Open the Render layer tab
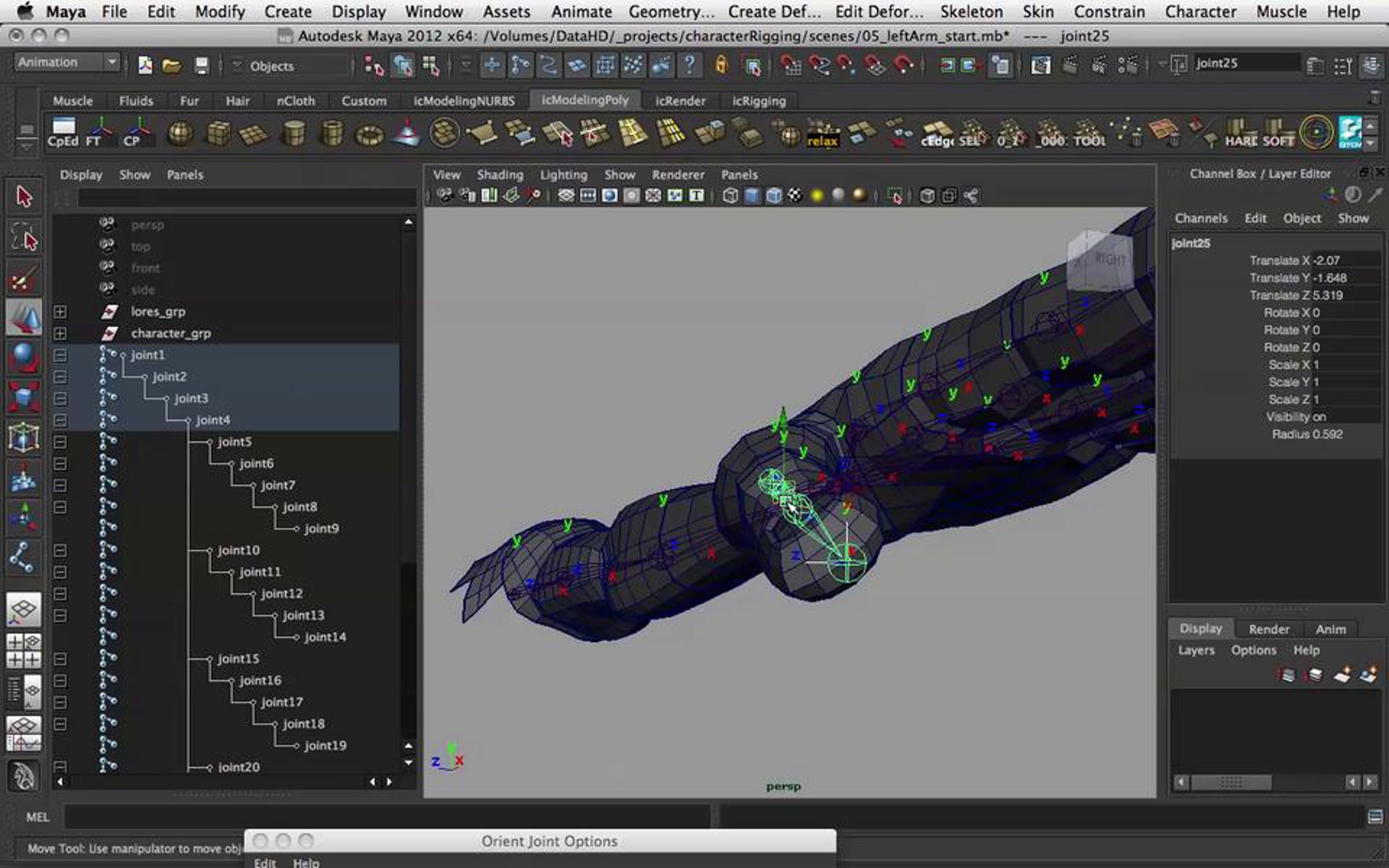Image resolution: width=1389 pixels, height=868 pixels. (1268, 629)
